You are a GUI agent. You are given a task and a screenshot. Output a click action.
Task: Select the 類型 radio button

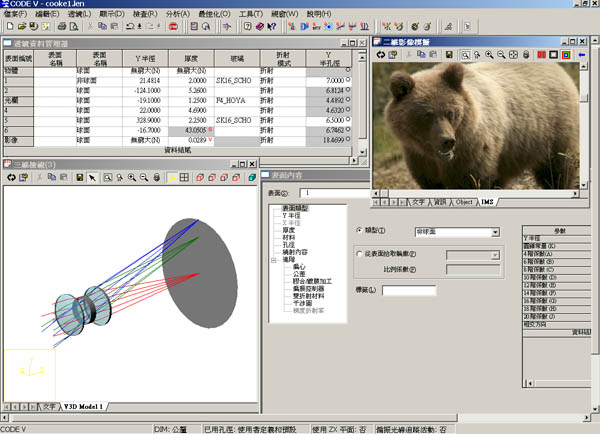[x=359, y=230]
